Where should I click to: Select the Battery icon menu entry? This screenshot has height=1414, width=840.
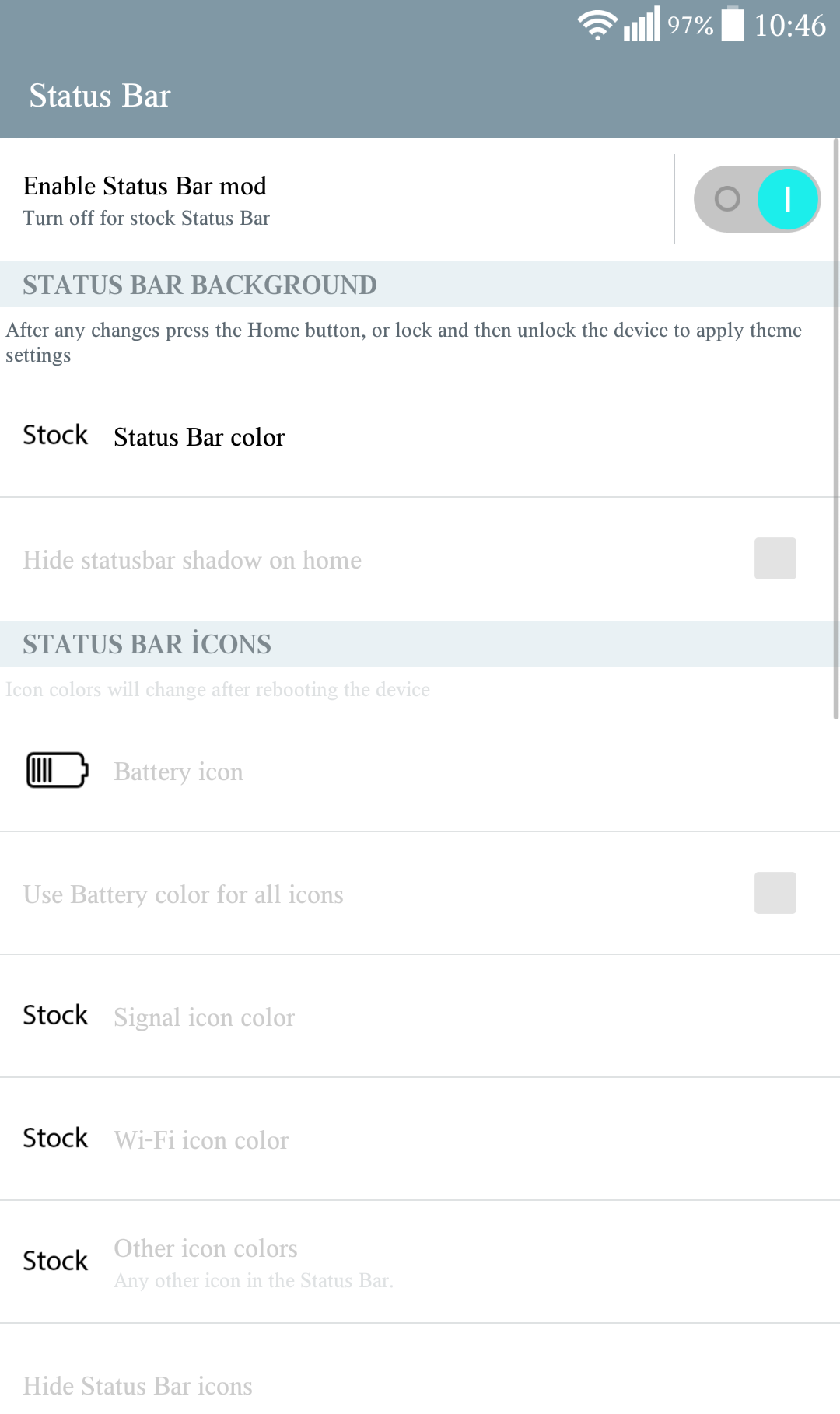pos(420,770)
